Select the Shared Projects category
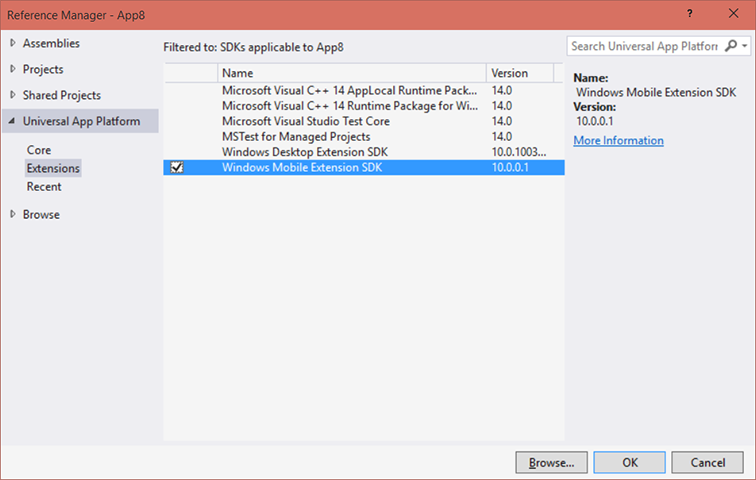This screenshot has width=756, height=480. pyautogui.click(x=62, y=95)
